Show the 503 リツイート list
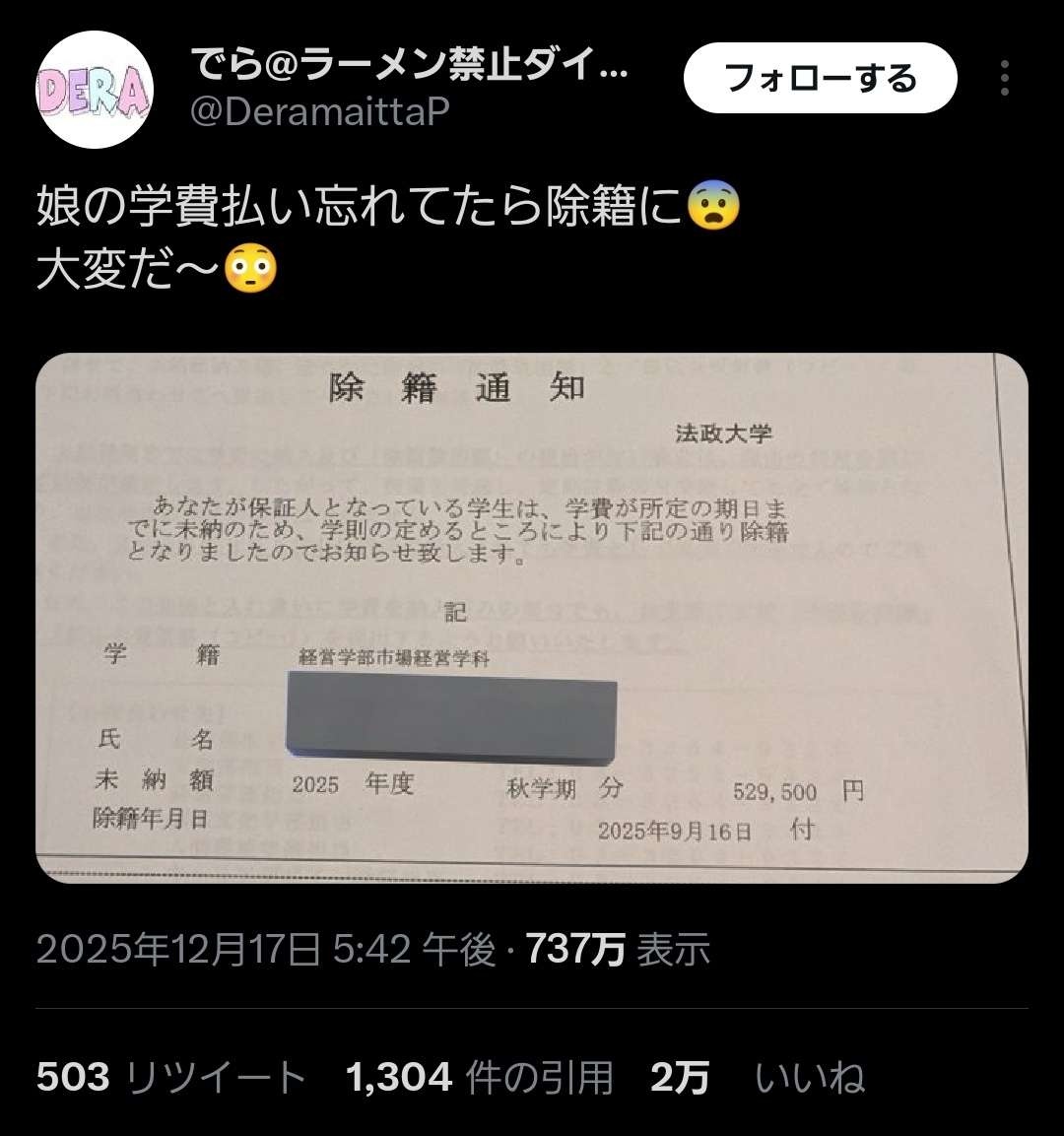This screenshot has height=1136, width=1064. point(171,1077)
